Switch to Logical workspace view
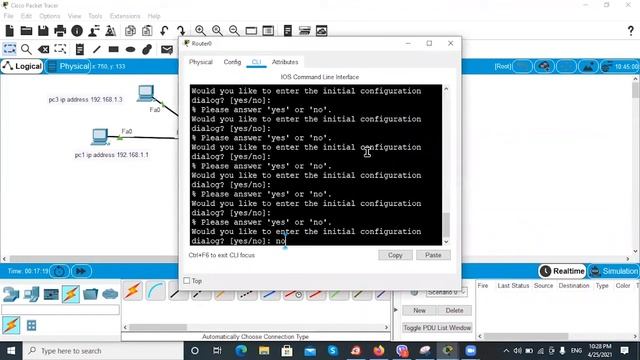Viewport: 640px width, 360px height. [x=22, y=66]
